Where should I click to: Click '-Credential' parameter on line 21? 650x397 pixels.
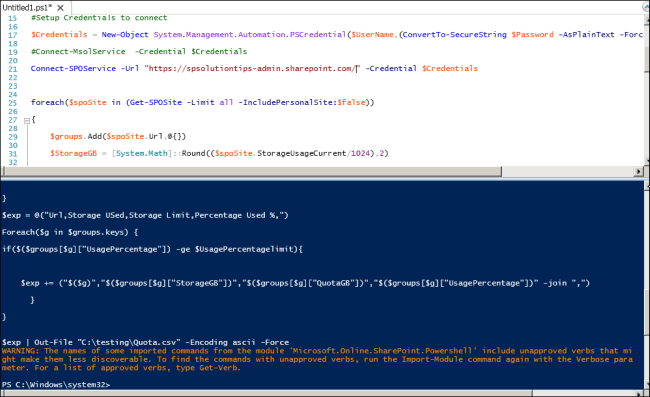[x=391, y=69]
